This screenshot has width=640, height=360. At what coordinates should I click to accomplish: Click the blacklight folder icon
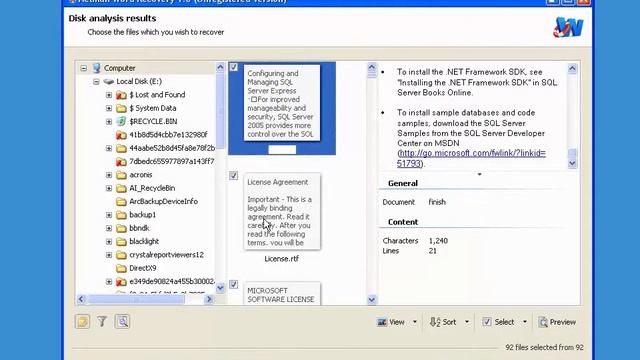(x=121, y=242)
